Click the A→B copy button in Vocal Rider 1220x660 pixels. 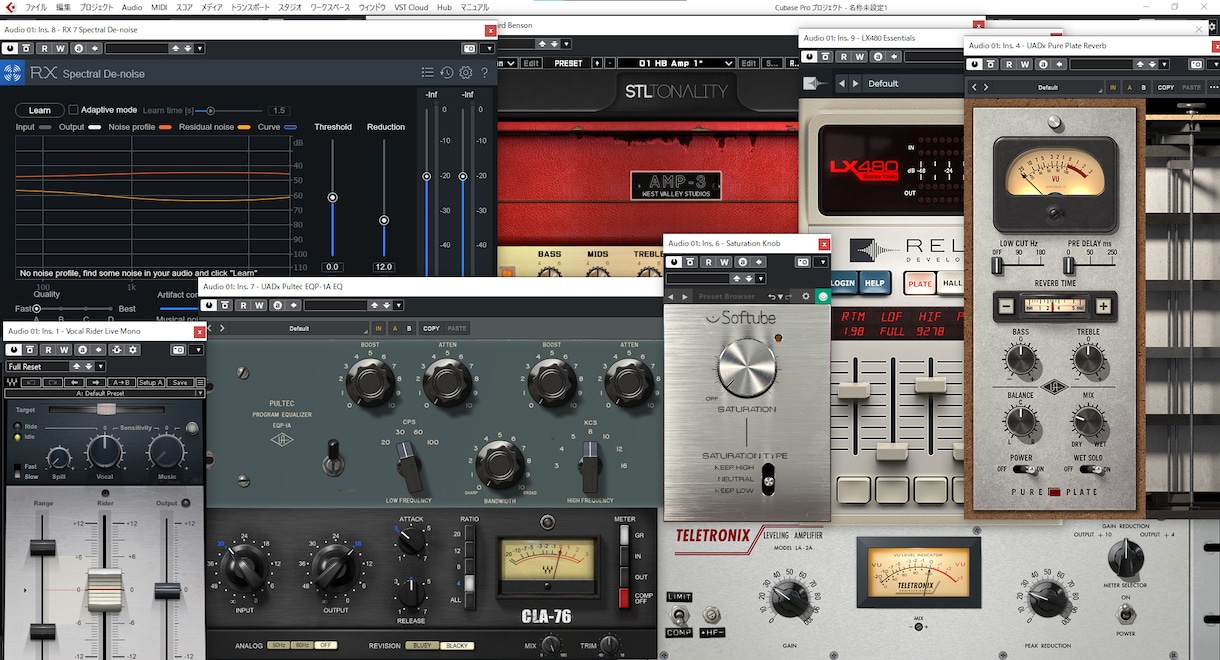121,382
